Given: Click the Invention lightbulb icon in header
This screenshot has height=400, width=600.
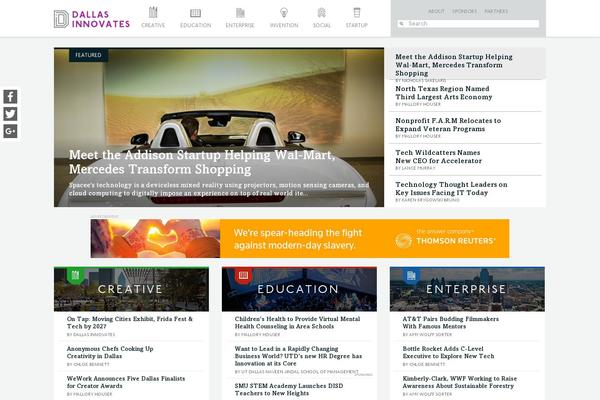Looking at the screenshot, I should (284, 13).
